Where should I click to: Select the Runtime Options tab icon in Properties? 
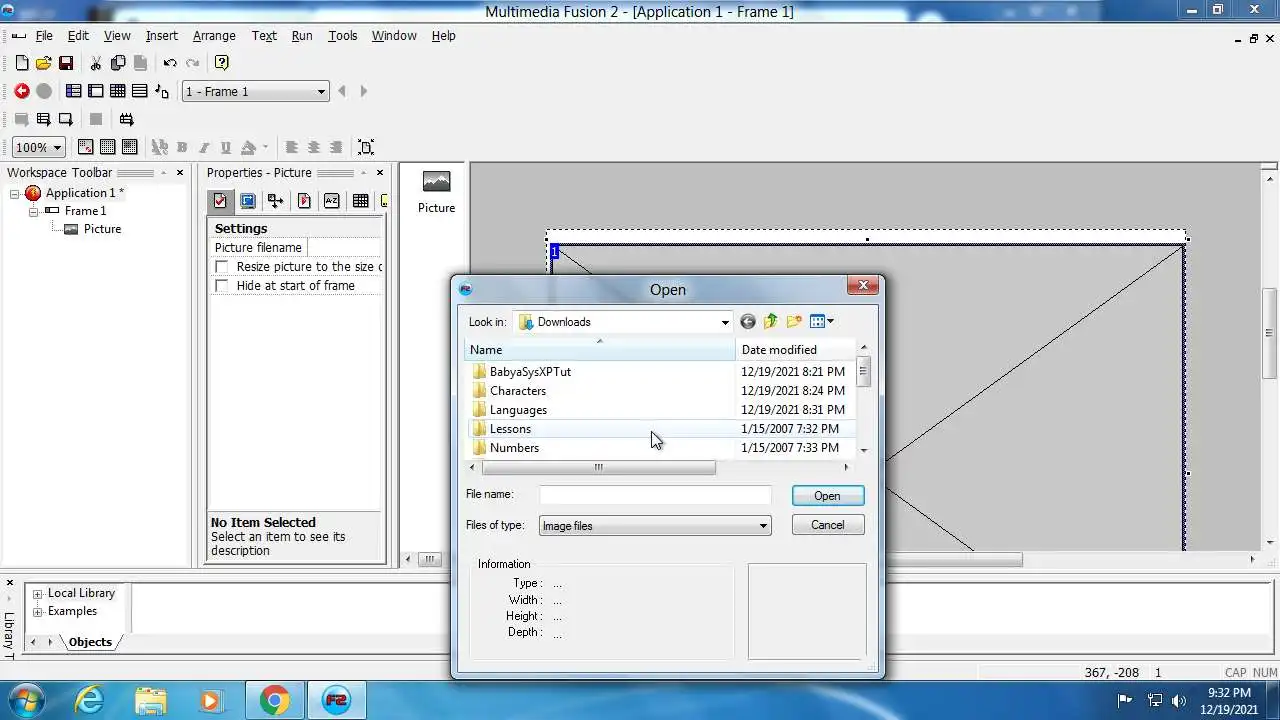304,201
